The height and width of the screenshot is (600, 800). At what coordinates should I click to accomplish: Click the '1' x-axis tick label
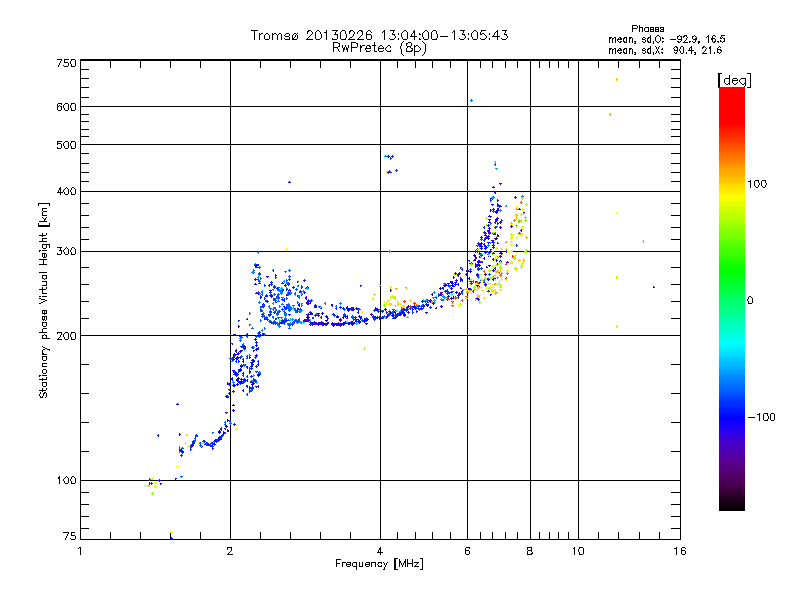[x=80, y=552]
